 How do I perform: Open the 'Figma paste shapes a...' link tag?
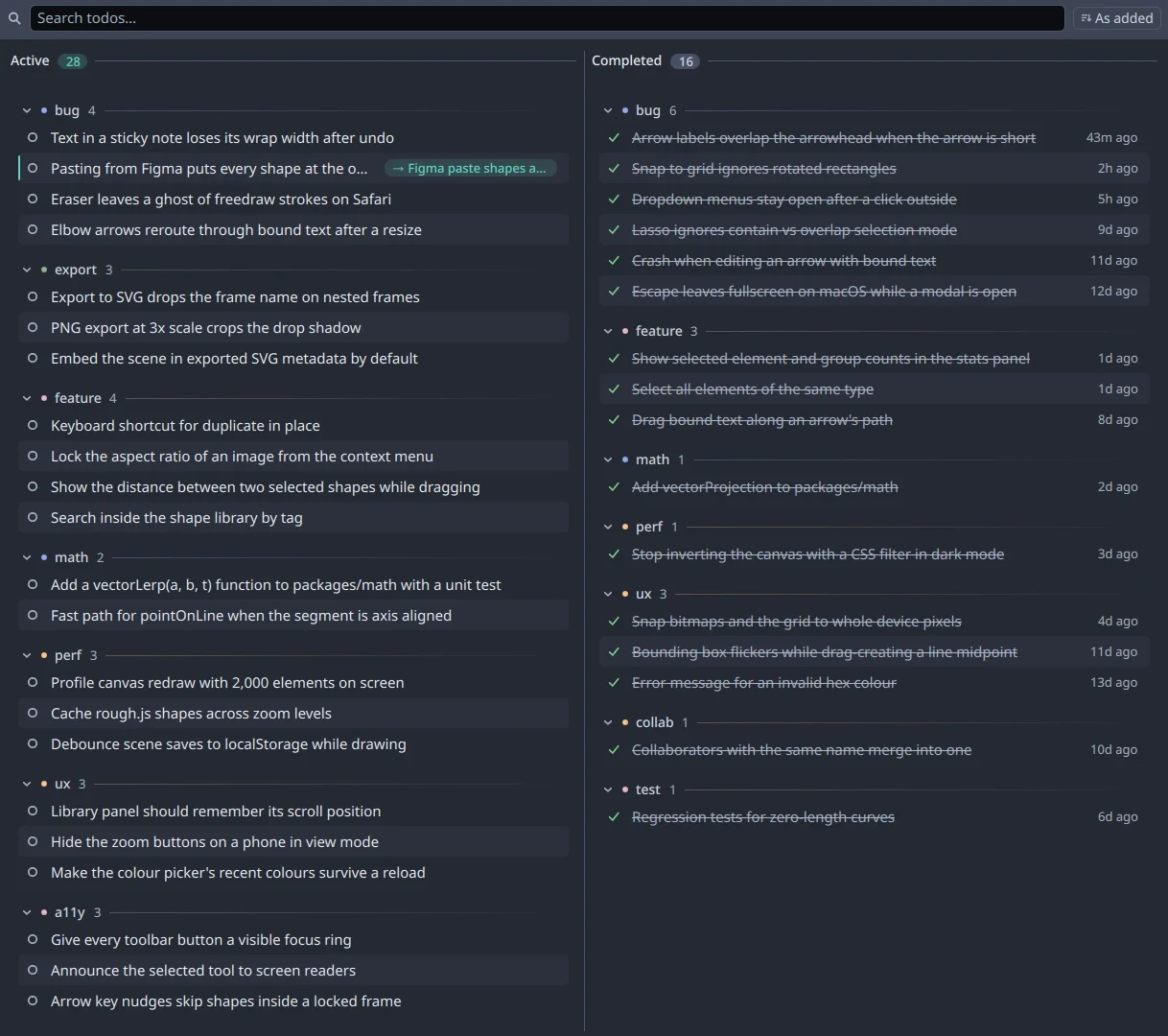(x=470, y=168)
